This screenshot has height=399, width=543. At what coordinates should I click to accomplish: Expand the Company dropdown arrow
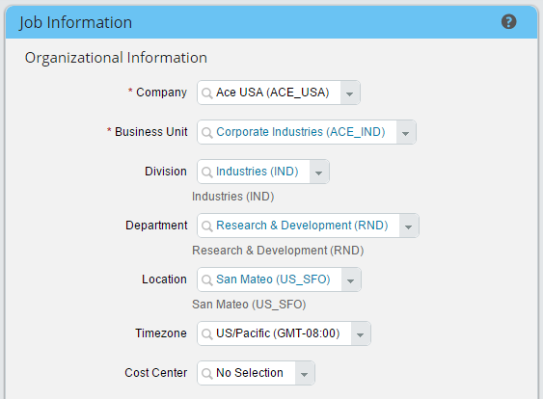(x=350, y=93)
